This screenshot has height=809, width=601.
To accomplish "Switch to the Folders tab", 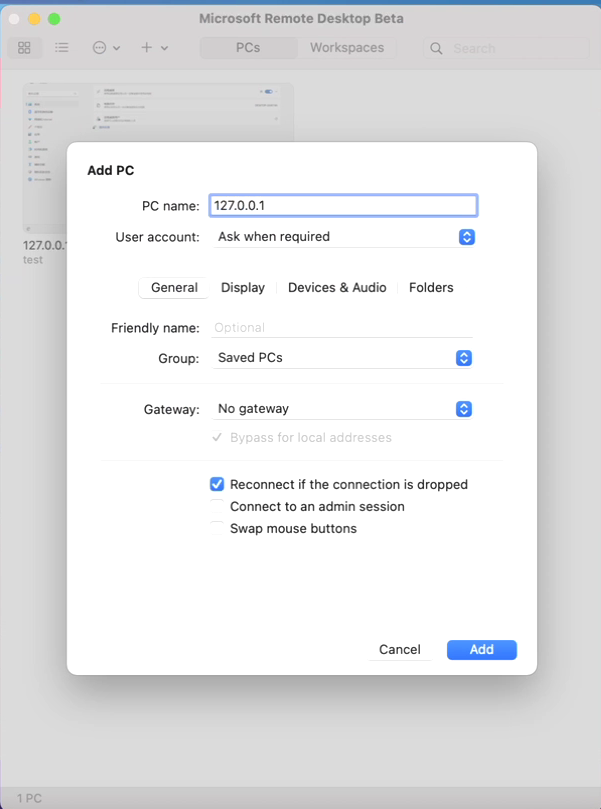I will [x=431, y=288].
